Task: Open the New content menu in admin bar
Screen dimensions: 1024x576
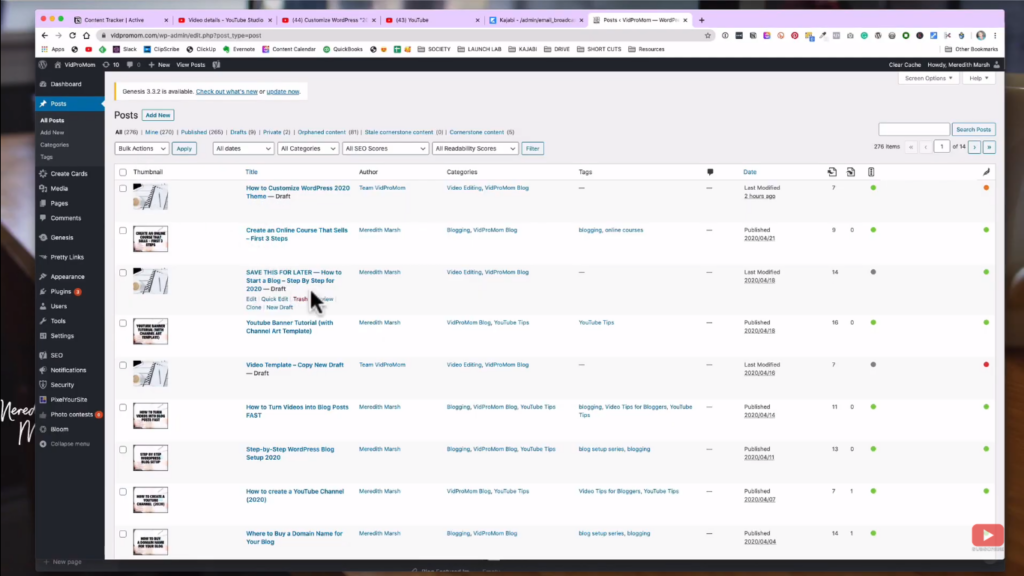Action: pyautogui.click(x=159, y=65)
